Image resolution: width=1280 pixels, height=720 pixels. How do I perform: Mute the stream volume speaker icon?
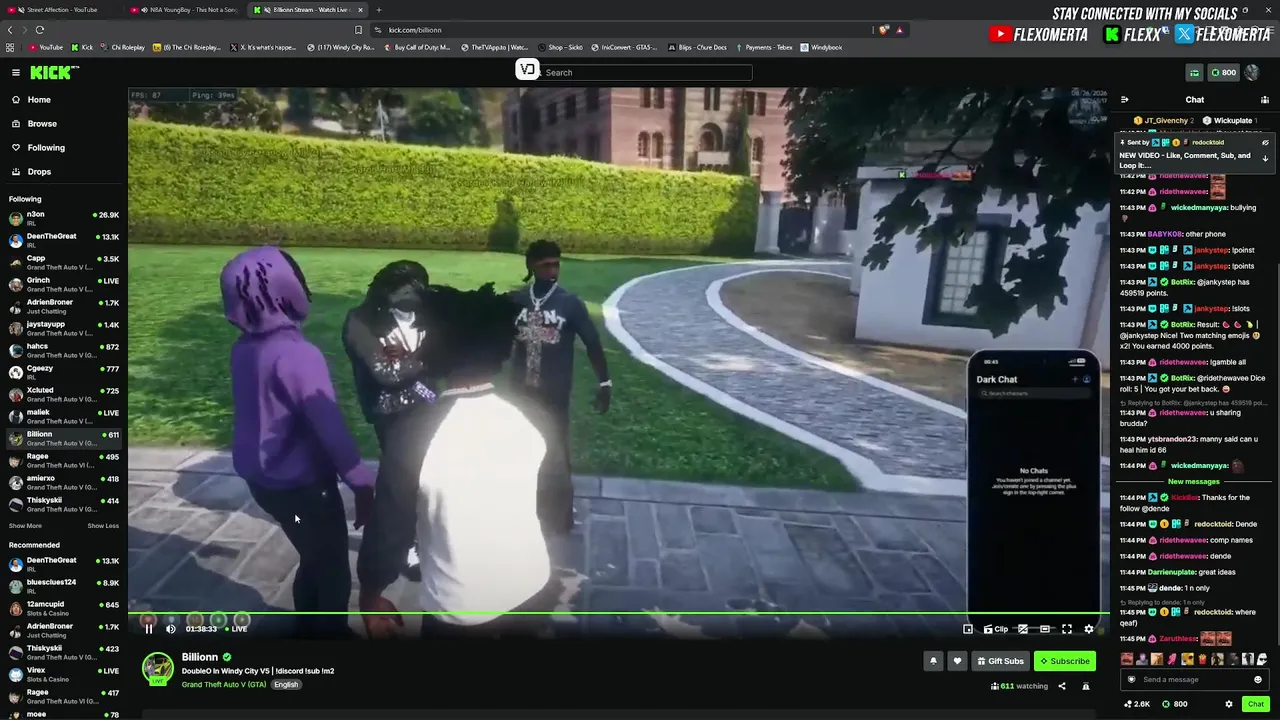click(x=171, y=629)
